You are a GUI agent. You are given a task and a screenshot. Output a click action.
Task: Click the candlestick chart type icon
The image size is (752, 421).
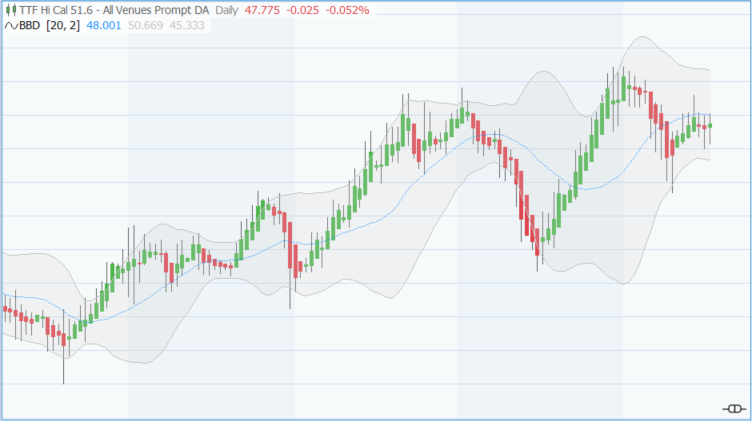tap(11, 9)
